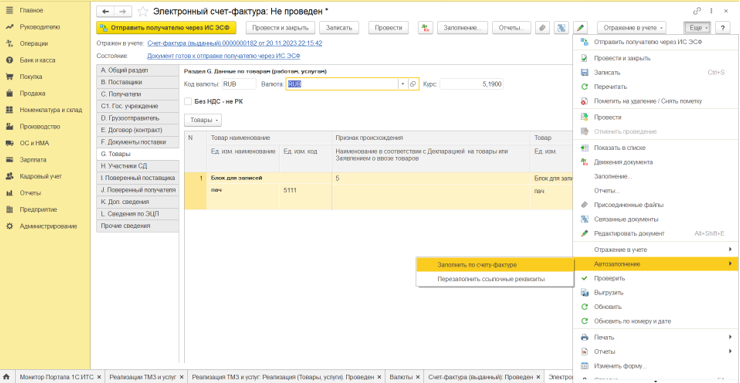Viewport: 740px width, 383px height.
Task: Switch to the E. Договор (контракт) tab
Action: click(137, 130)
